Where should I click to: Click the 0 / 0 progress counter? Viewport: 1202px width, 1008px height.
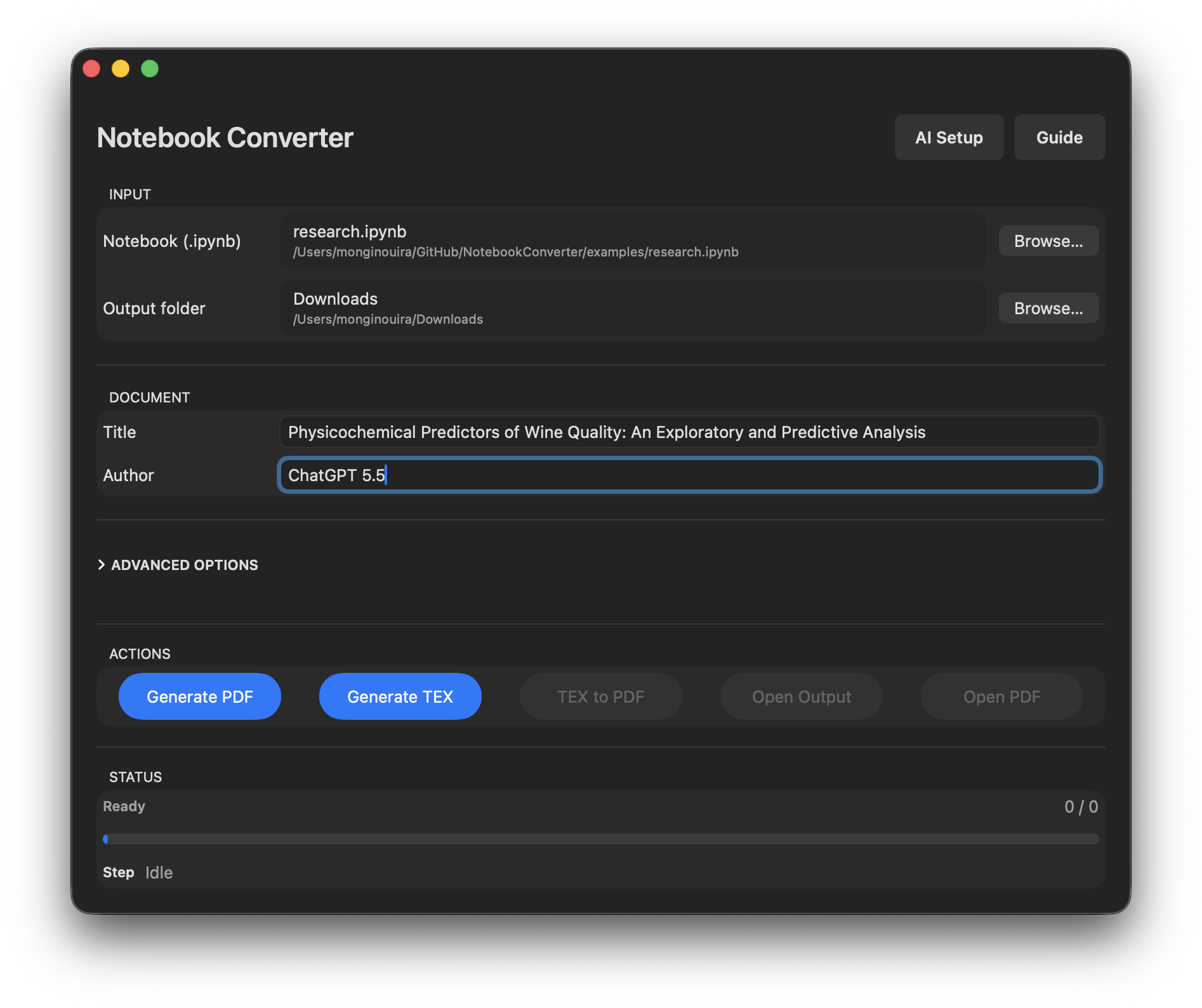tap(1081, 807)
